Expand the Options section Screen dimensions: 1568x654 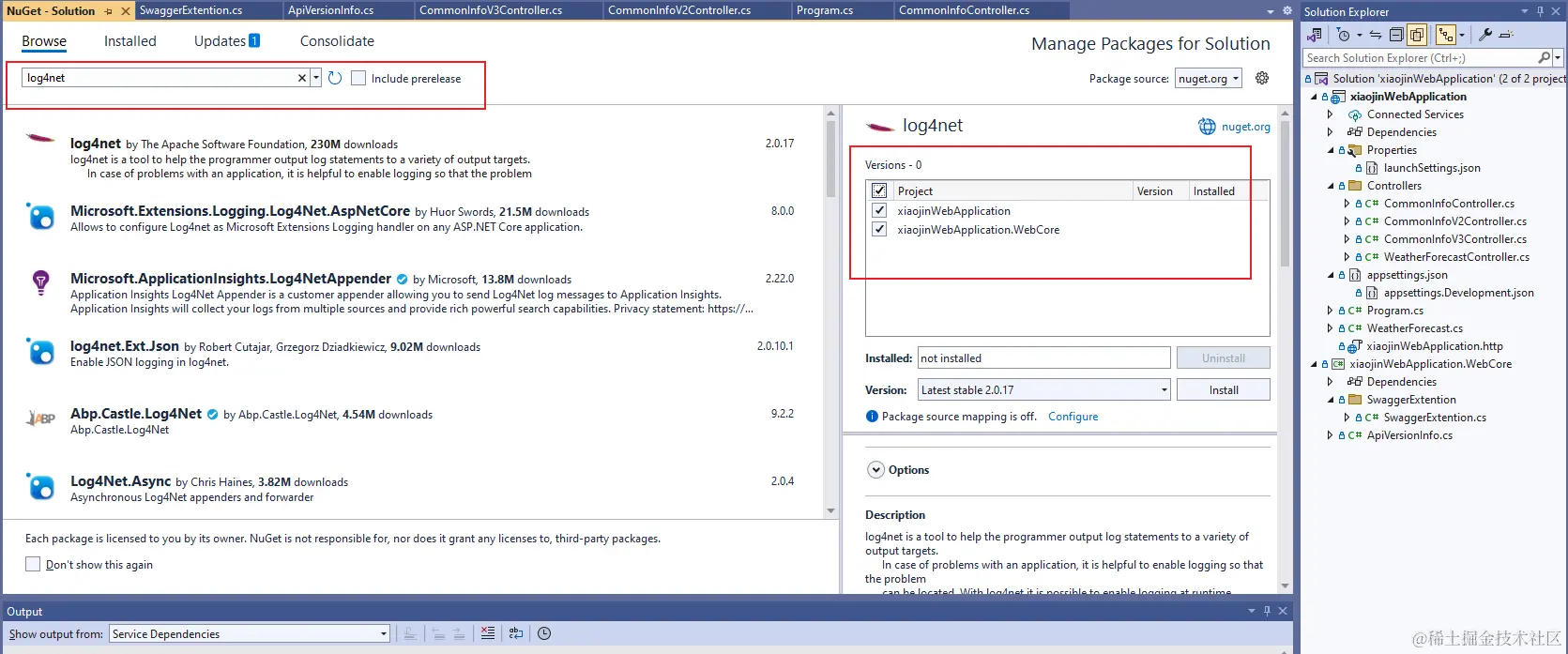click(875, 470)
